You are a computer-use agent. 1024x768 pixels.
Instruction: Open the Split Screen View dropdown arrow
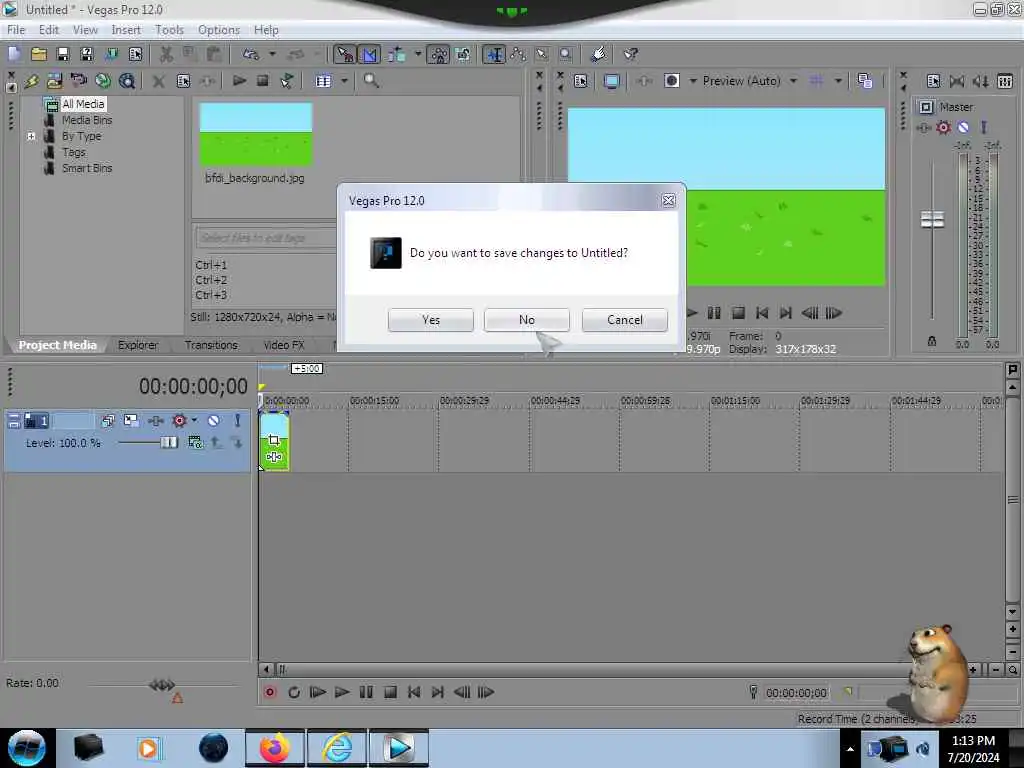pos(693,81)
